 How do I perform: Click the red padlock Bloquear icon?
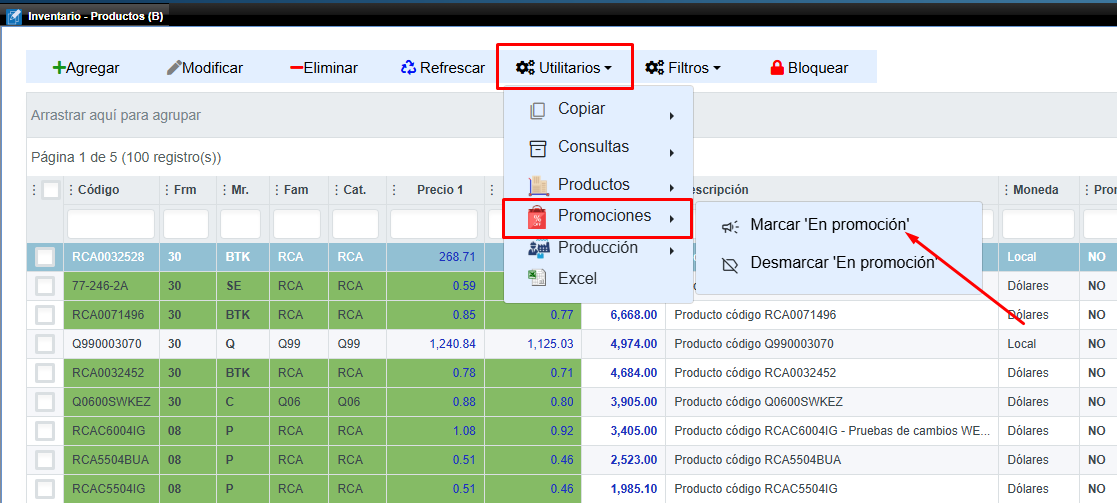click(777, 68)
